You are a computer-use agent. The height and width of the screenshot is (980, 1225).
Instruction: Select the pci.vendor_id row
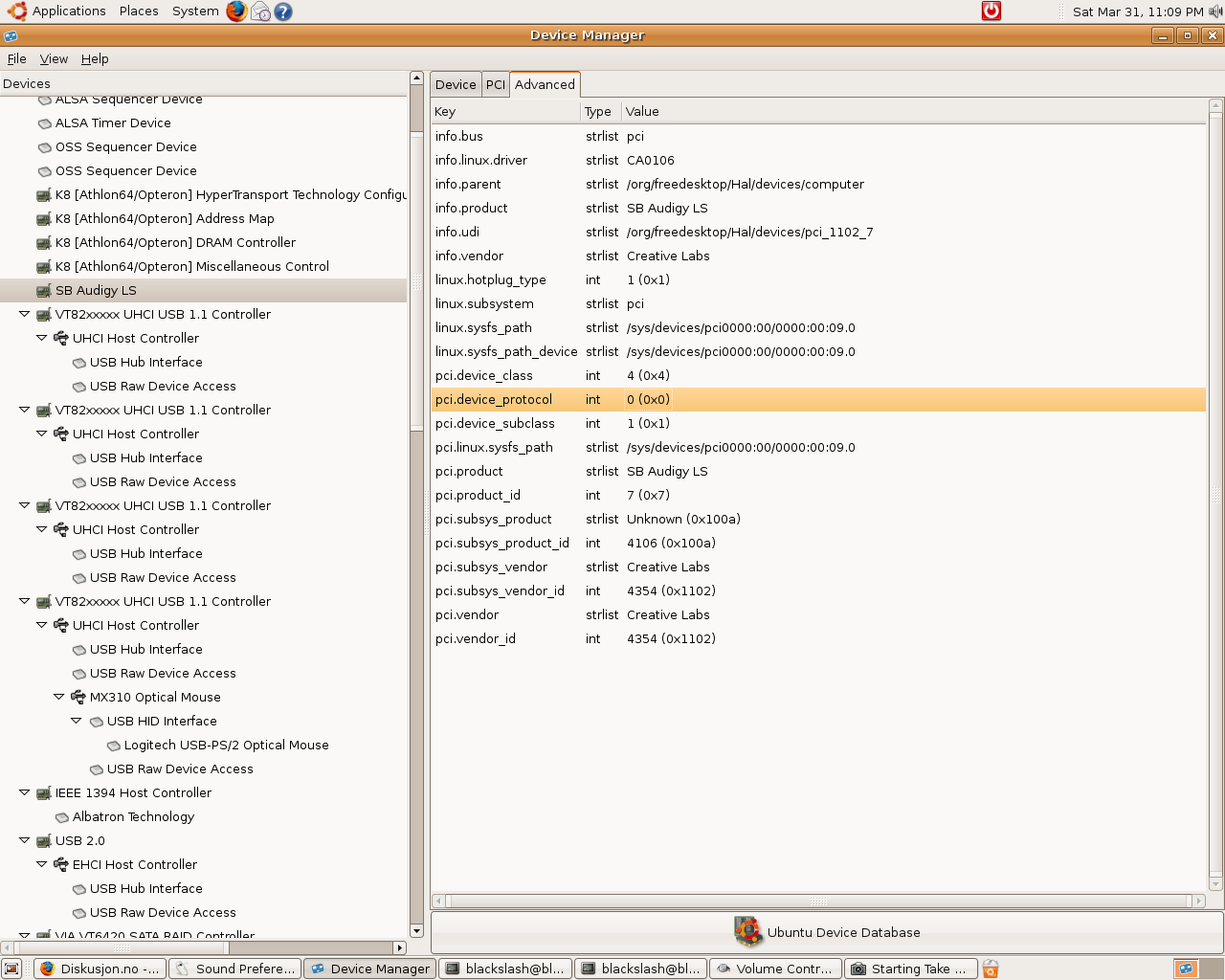click(818, 638)
